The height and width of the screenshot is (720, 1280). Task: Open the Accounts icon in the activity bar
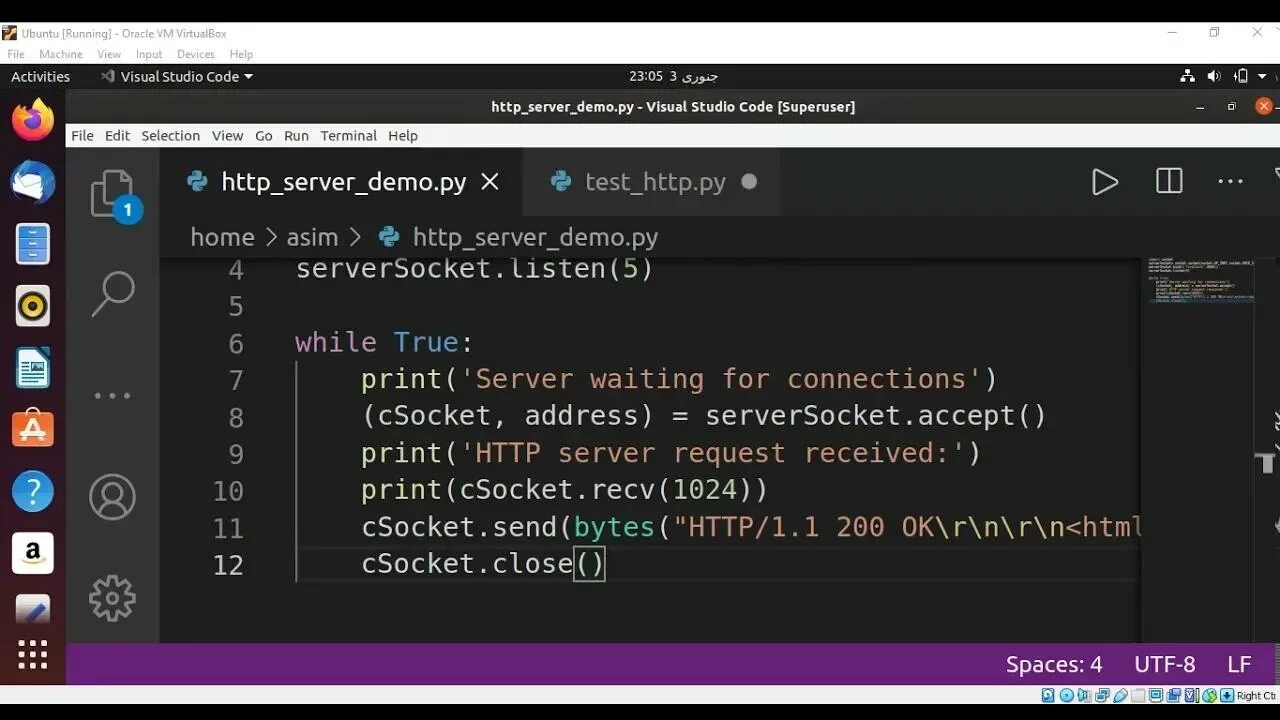pyautogui.click(x=112, y=496)
